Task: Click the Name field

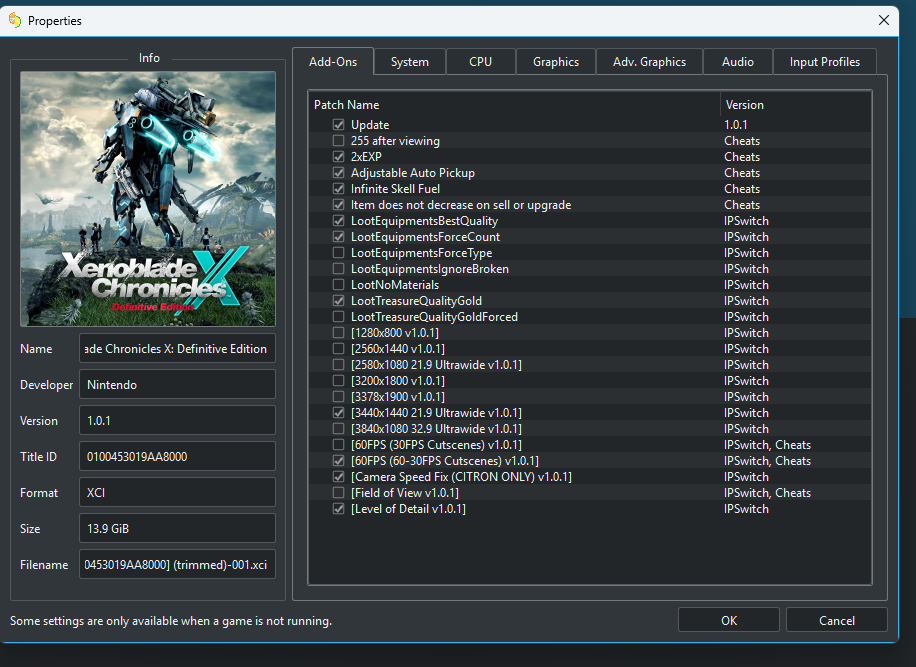Action: 177,349
